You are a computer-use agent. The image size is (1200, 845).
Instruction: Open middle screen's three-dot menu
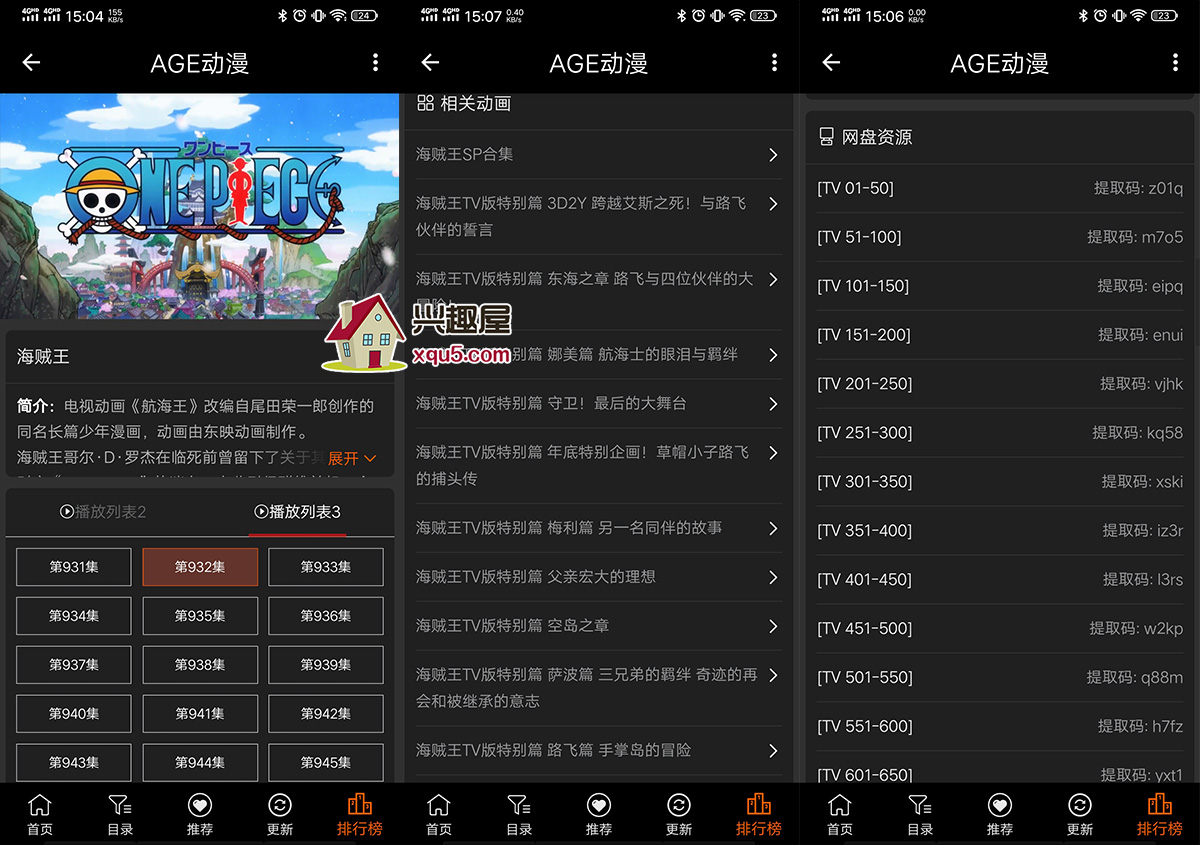tap(774, 63)
